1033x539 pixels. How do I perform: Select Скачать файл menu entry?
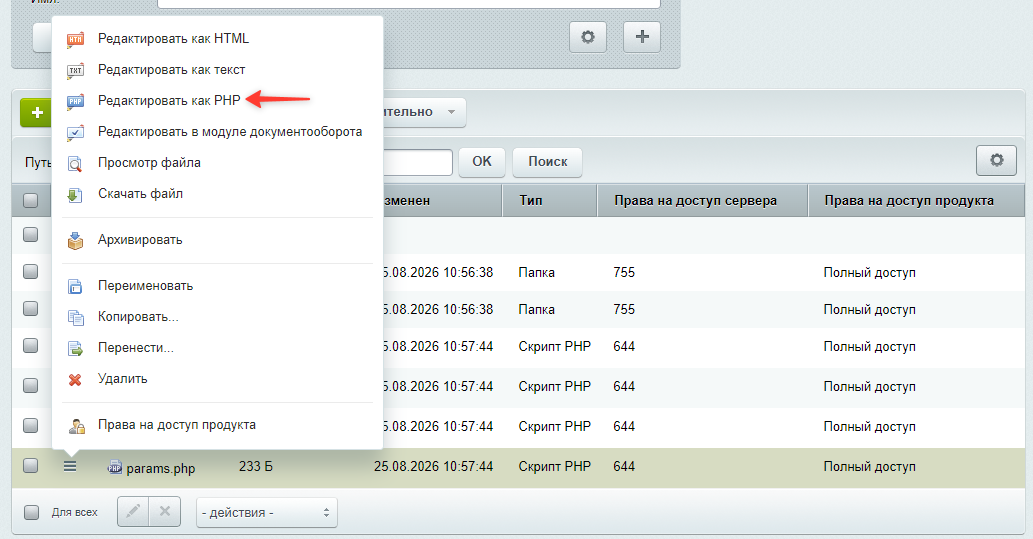140,194
